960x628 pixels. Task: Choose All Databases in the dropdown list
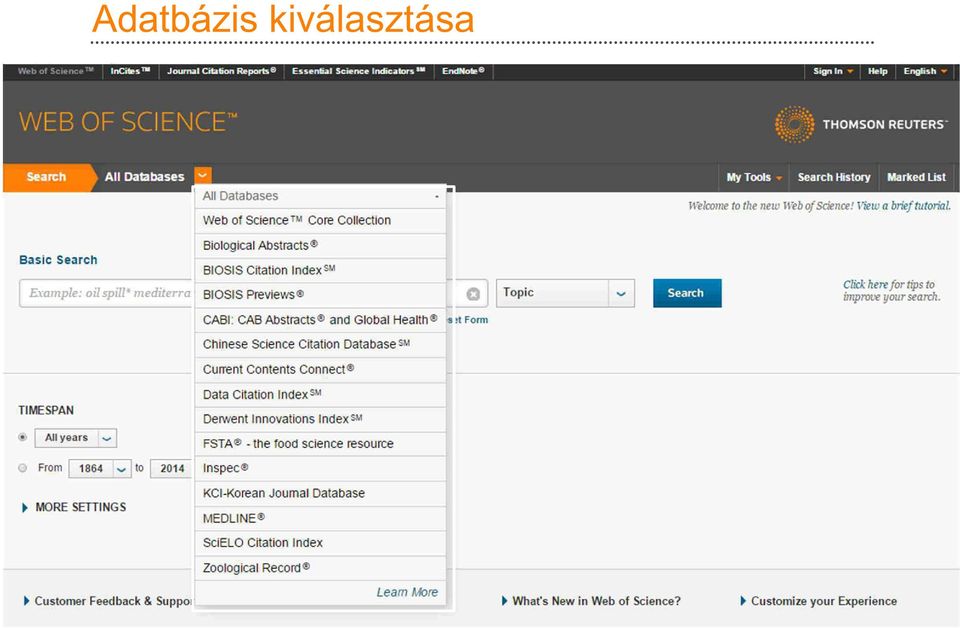click(x=320, y=196)
